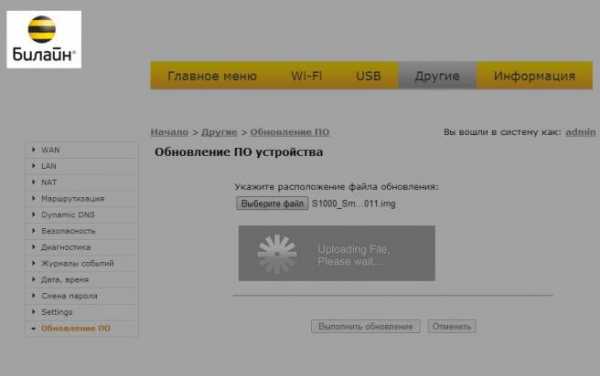600x376 pixels.
Task: Open Безопасность sidebar item
Action: coord(68,231)
